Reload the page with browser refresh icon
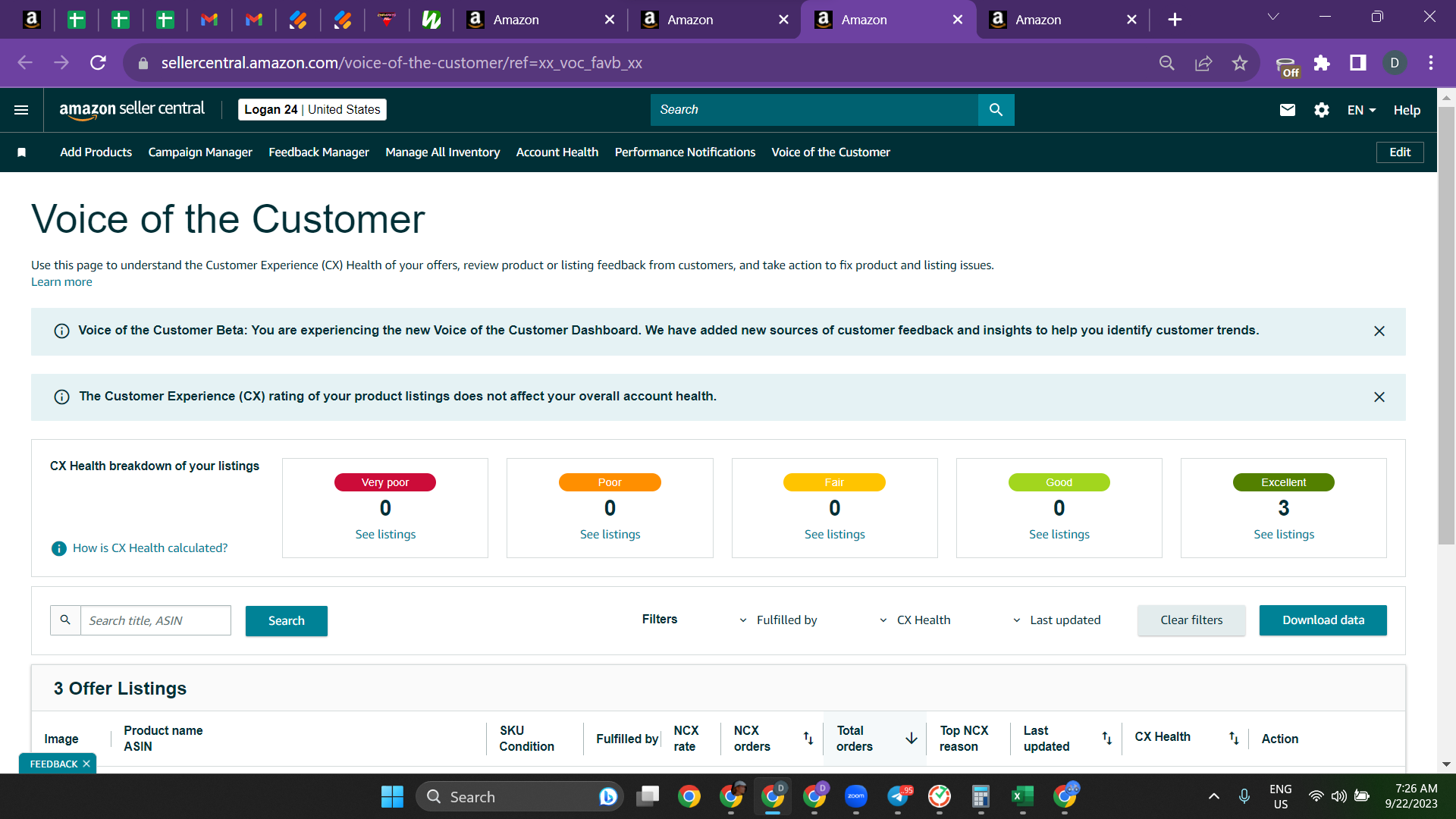 pos(98,63)
